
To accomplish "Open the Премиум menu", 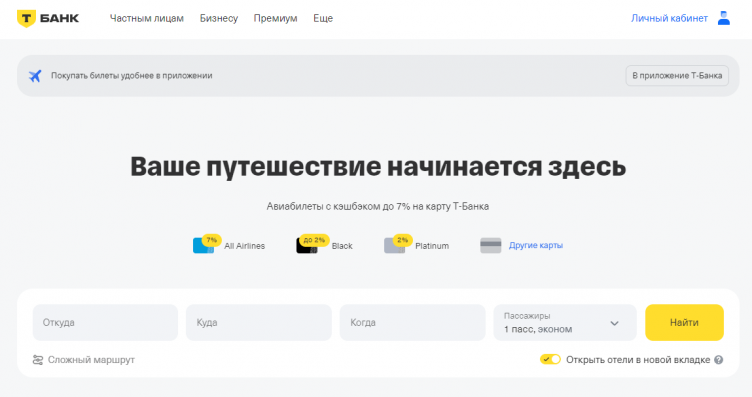I will 275,18.
